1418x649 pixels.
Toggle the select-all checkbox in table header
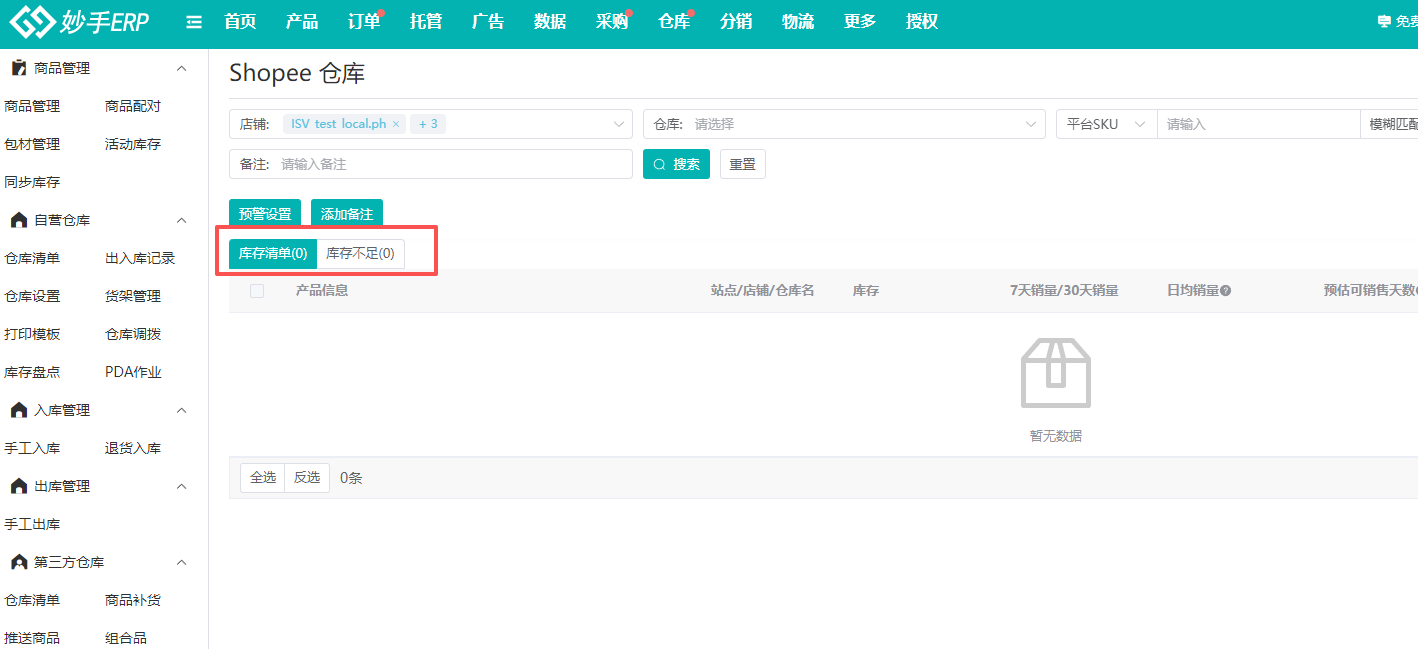(257, 291)
